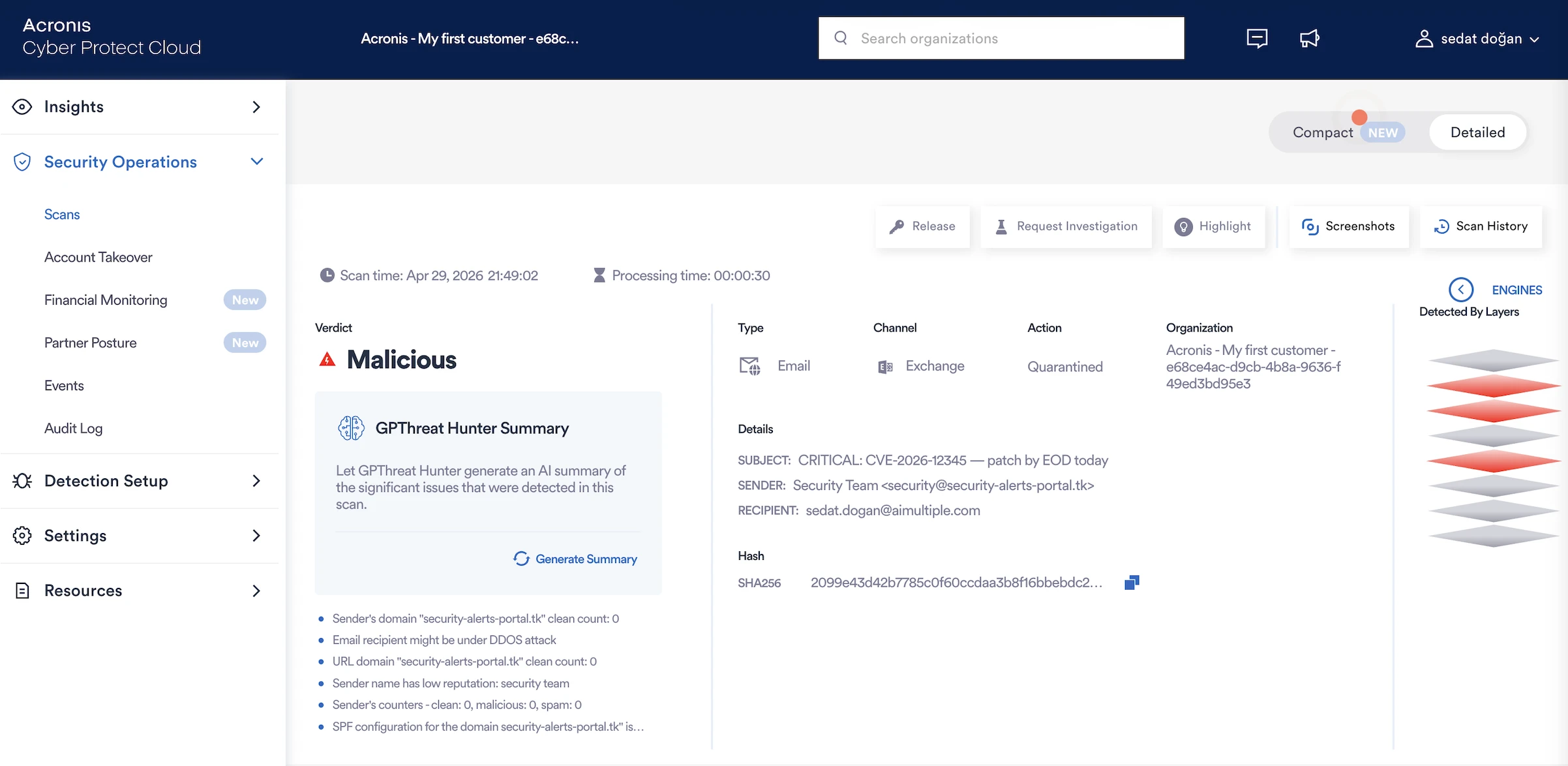This screenshot has width=1568, height=766.
Task: Click 'Sender name has low reputation' finding
Action: (x=451, y=683)
